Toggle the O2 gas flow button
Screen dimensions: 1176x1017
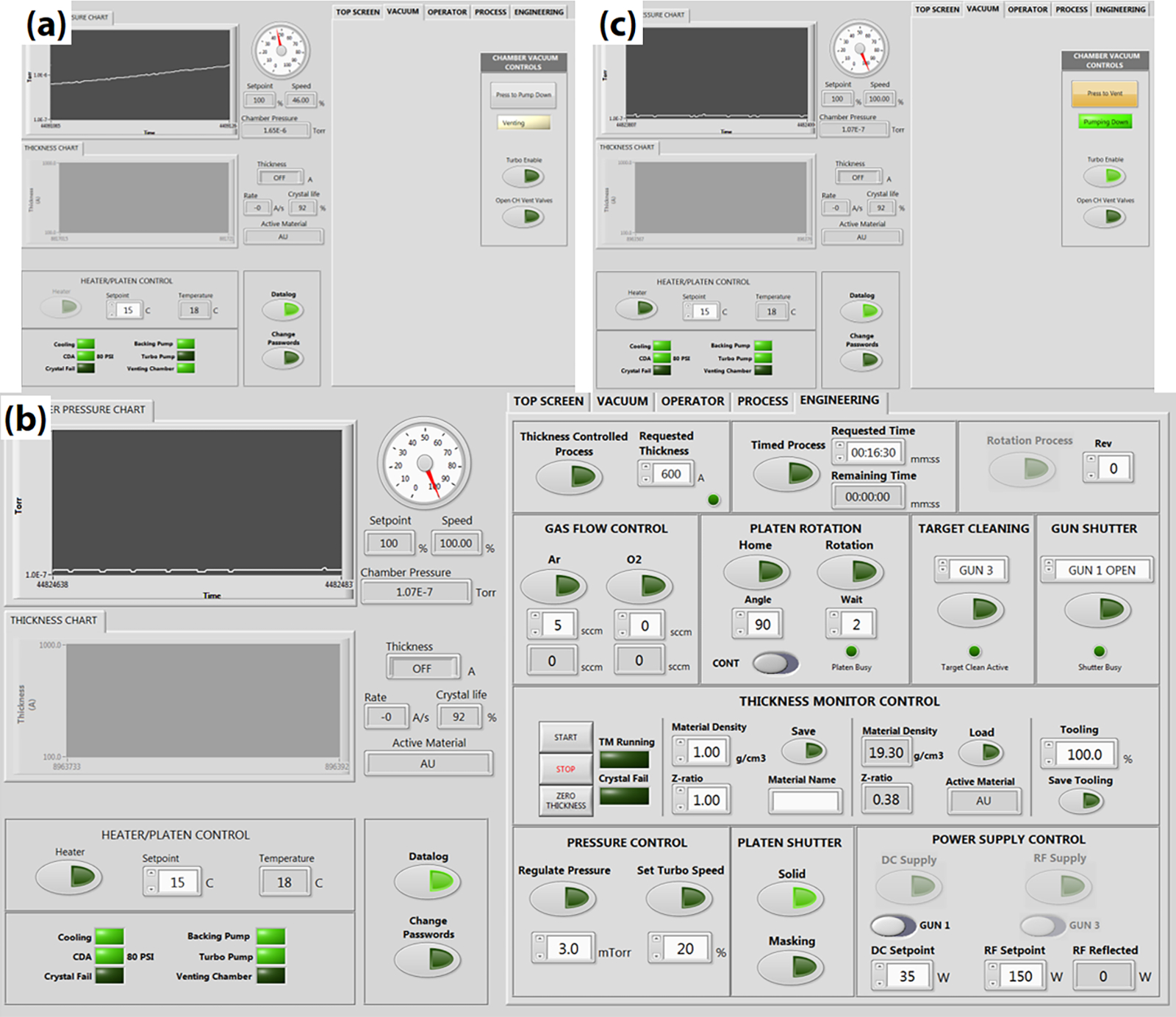tap(640, 586)
